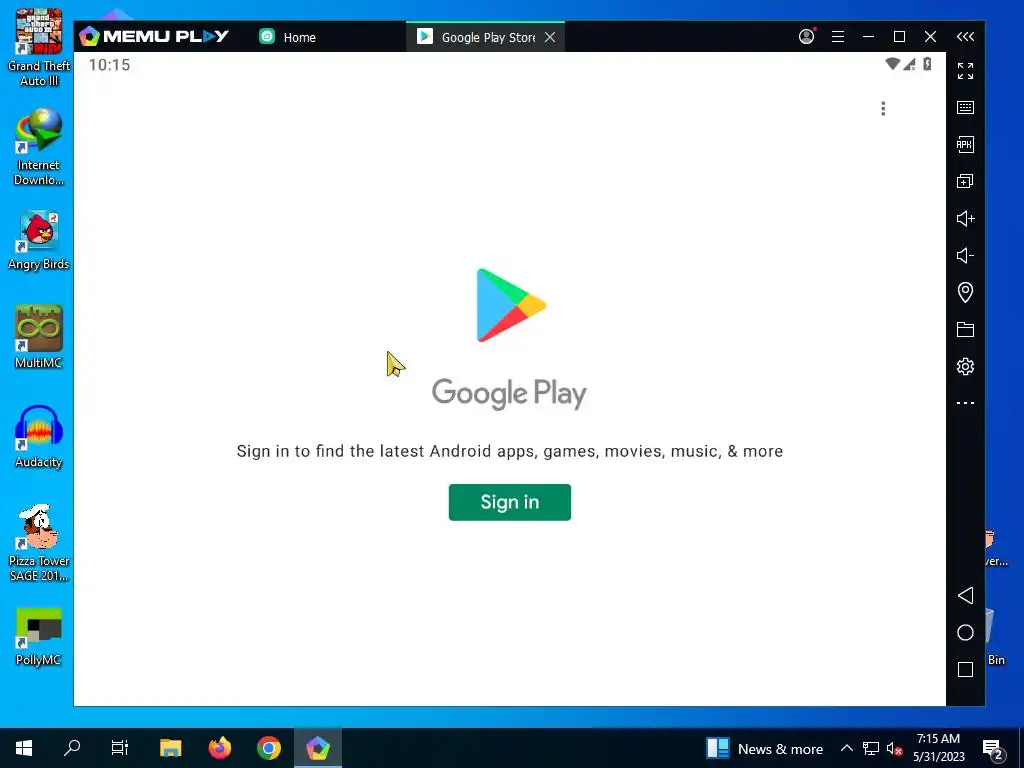Launch Chrome from the taskbar

click(x=268, y=748)
